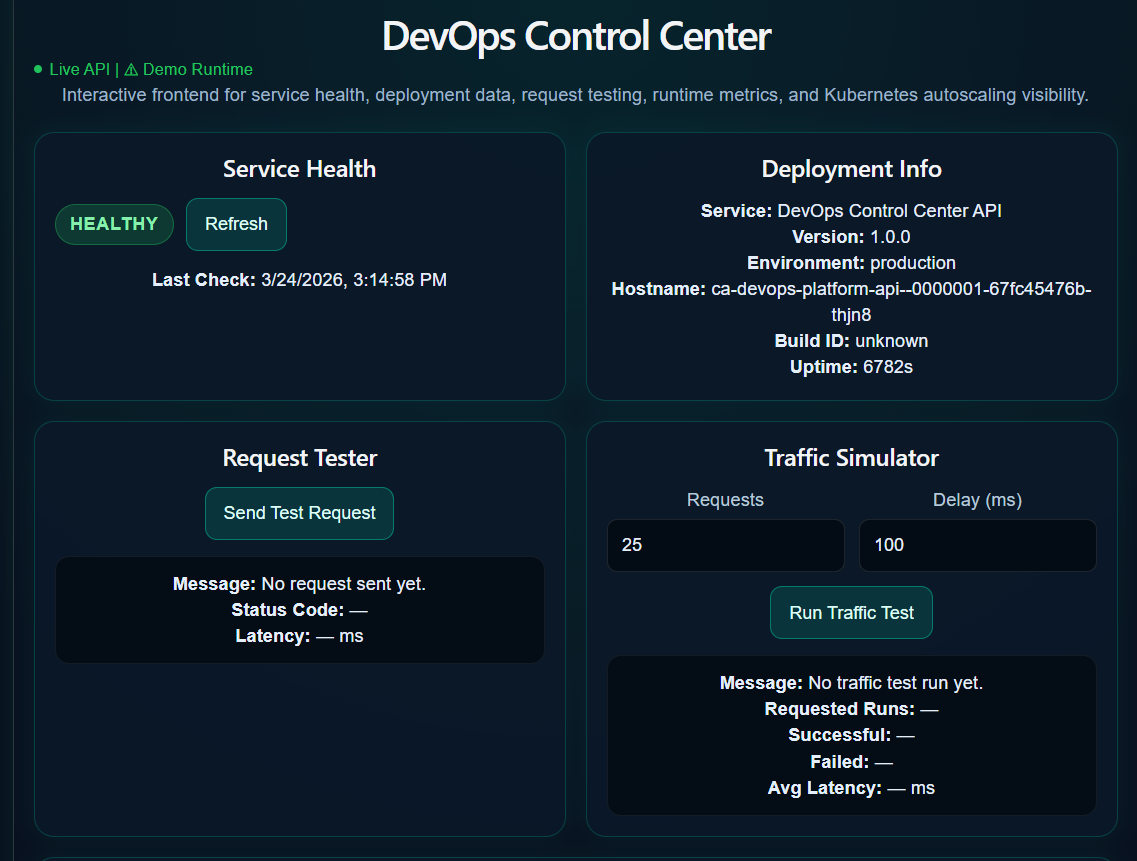Click the Service Health card heading
The image size is (1137, 861).
tap(299, 169)
